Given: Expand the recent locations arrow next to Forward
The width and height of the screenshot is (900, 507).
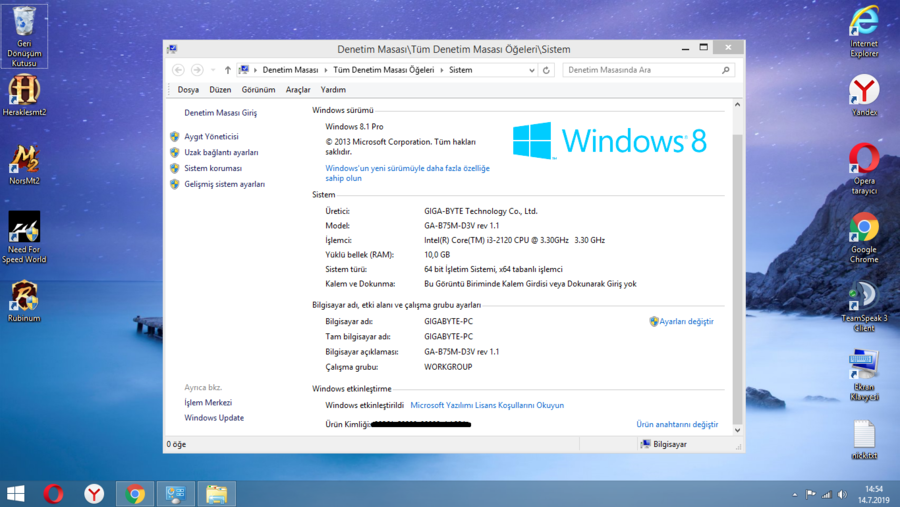Looking at the screenshot, I should 213,70.
